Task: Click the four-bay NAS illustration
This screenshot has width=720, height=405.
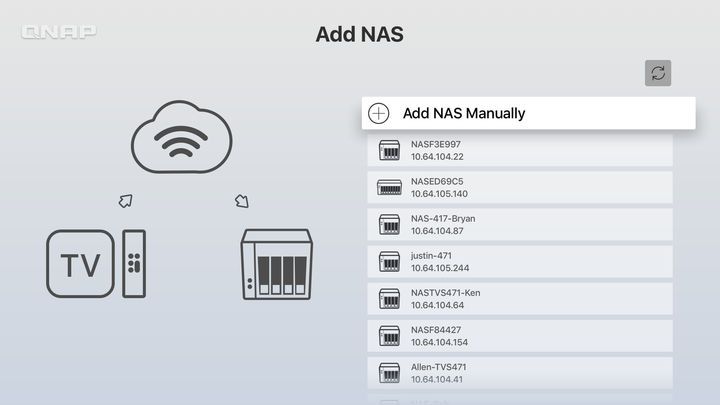Action: 277,264
